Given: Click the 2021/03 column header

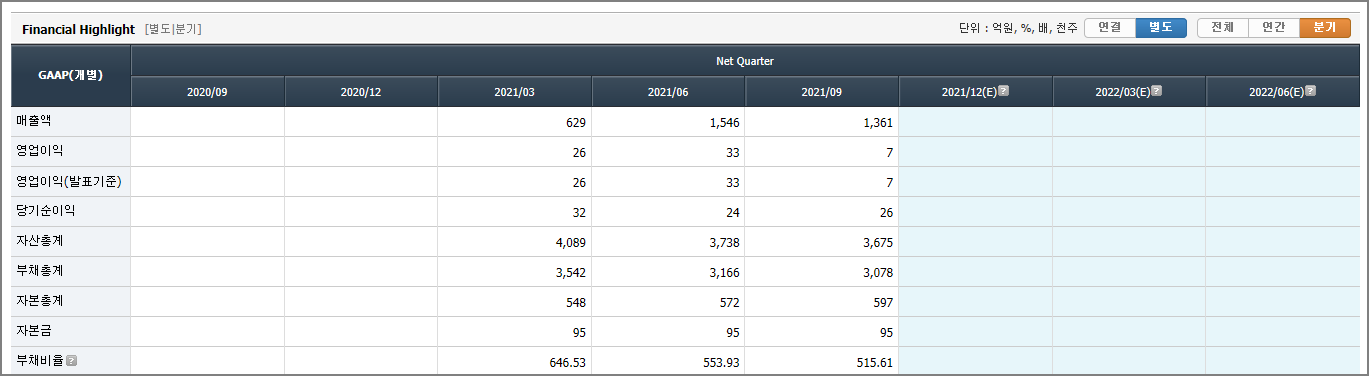Looking at the screenshot, I should pyautogui.click(x=514, y=92).
